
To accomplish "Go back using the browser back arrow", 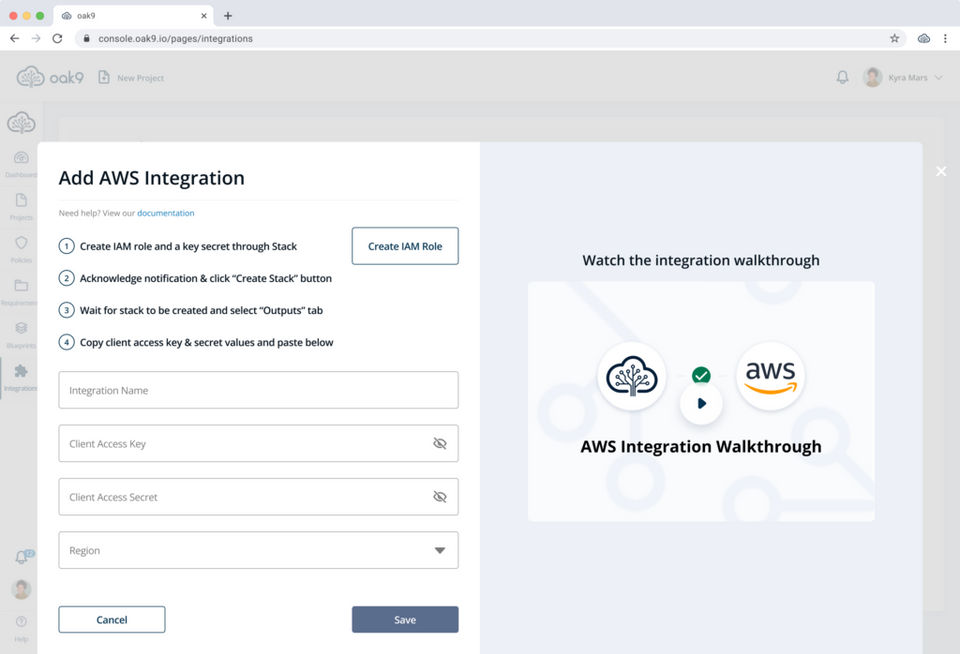I will click(15, 39).
